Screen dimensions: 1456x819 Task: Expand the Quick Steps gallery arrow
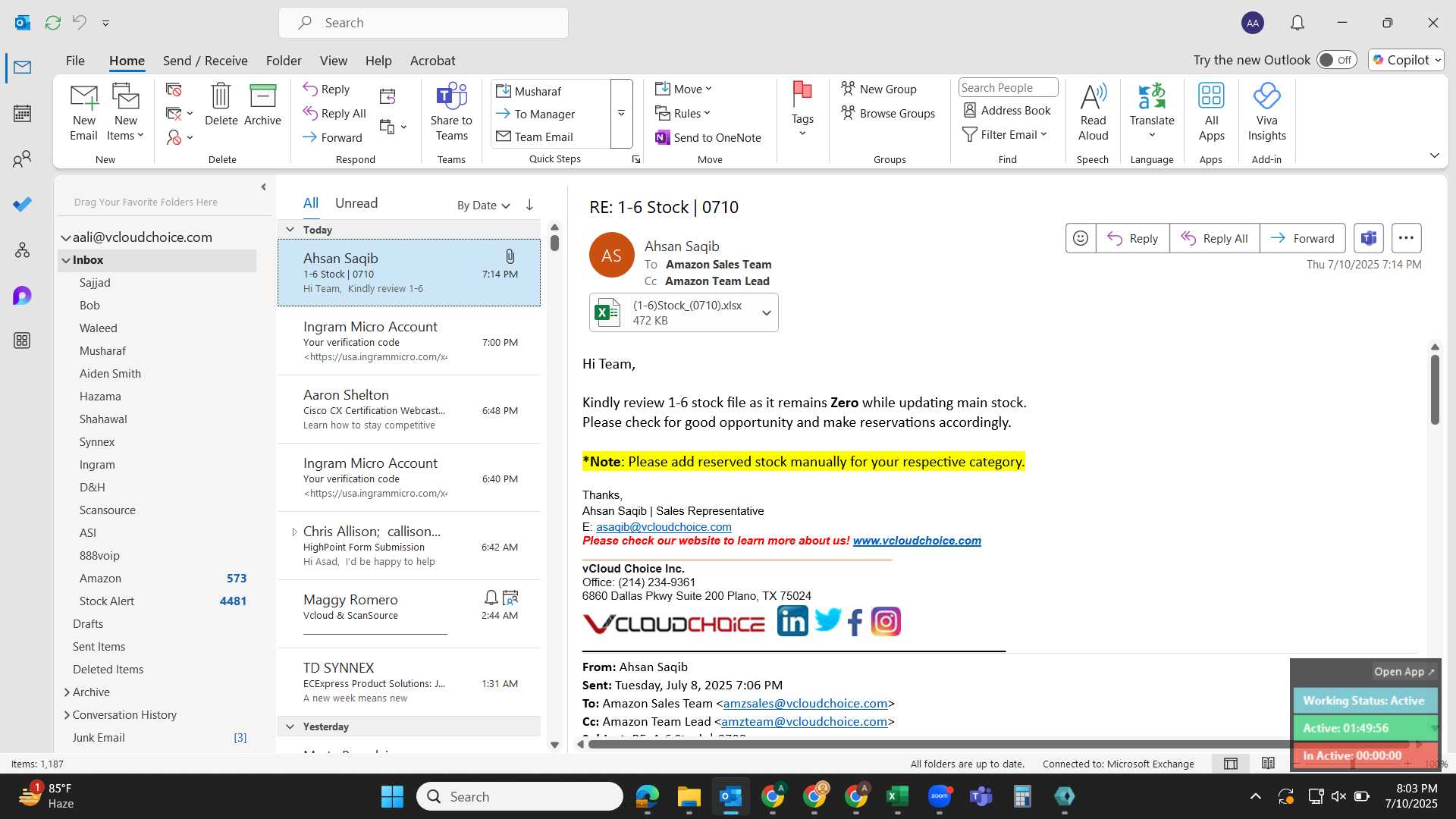621,114
